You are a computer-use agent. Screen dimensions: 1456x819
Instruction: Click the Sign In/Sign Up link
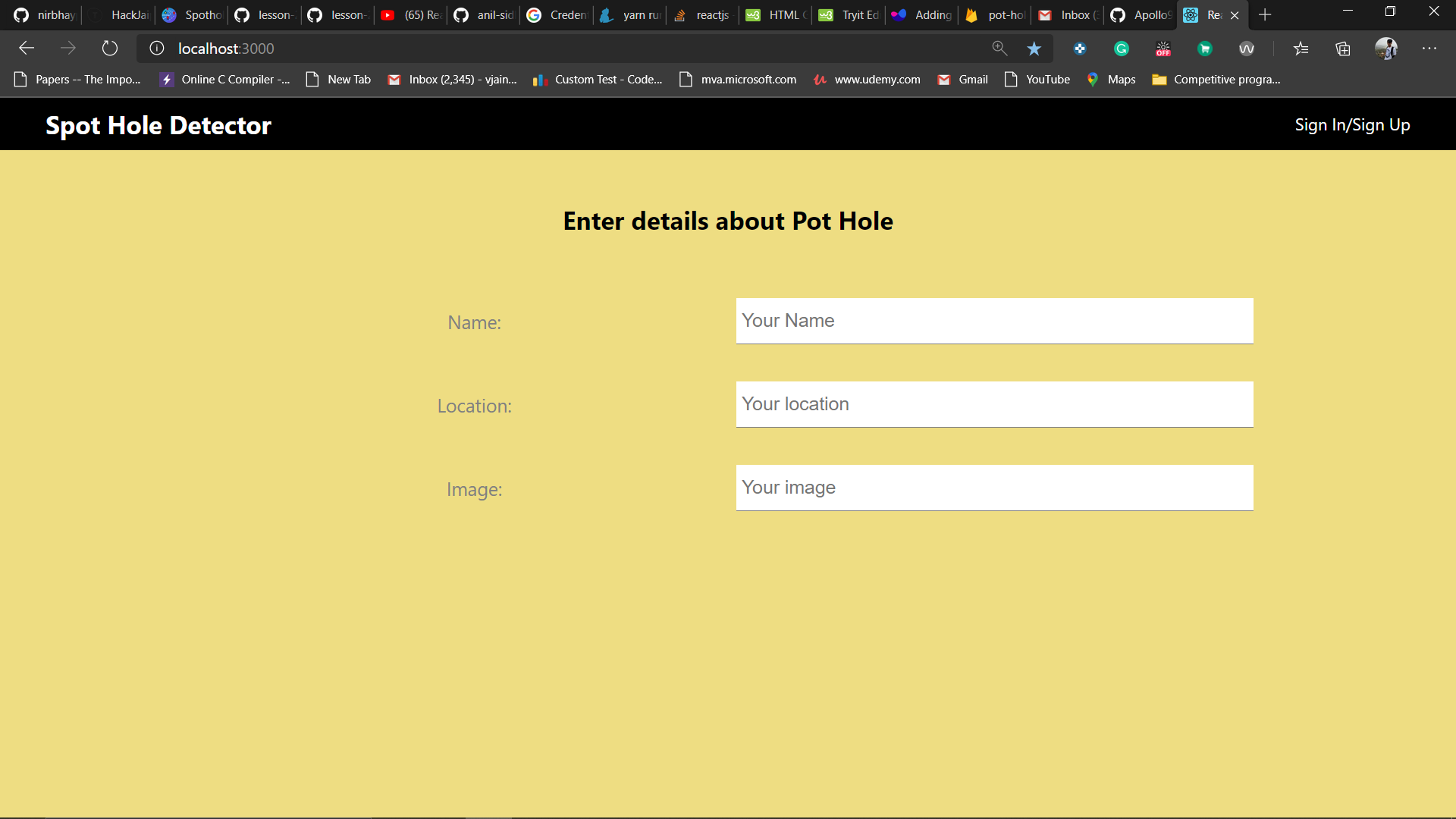tap(1352, 125)
